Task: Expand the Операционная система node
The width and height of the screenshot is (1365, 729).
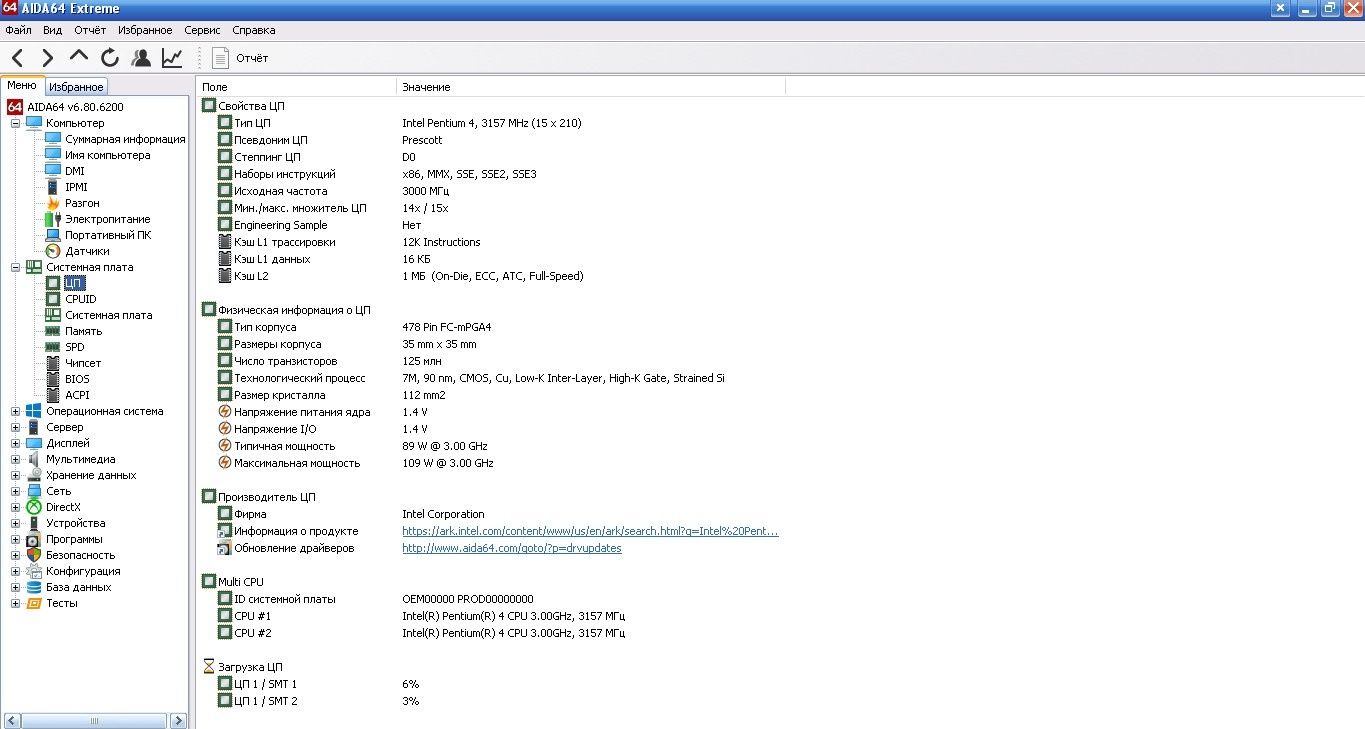Action: click(16, 411)
